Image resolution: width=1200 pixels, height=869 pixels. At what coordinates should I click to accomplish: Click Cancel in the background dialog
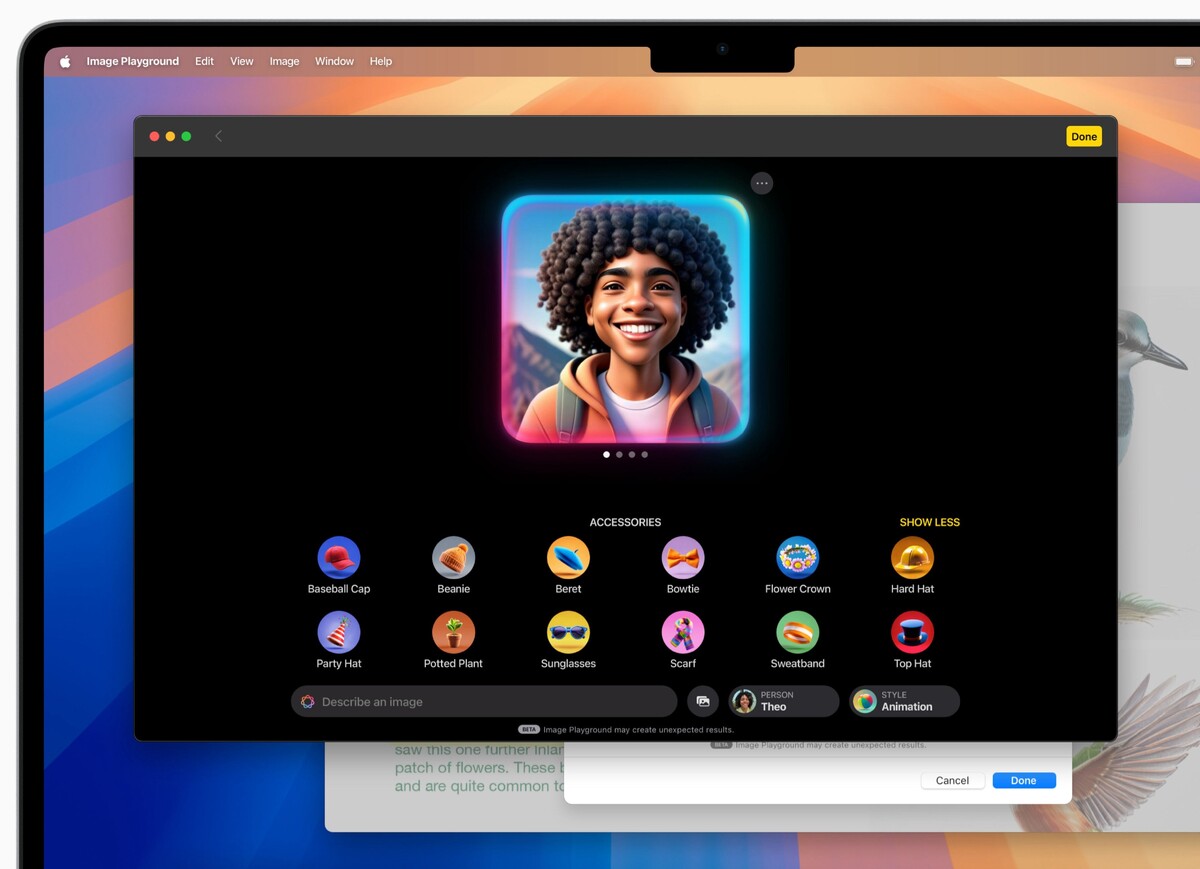[952, 780]
